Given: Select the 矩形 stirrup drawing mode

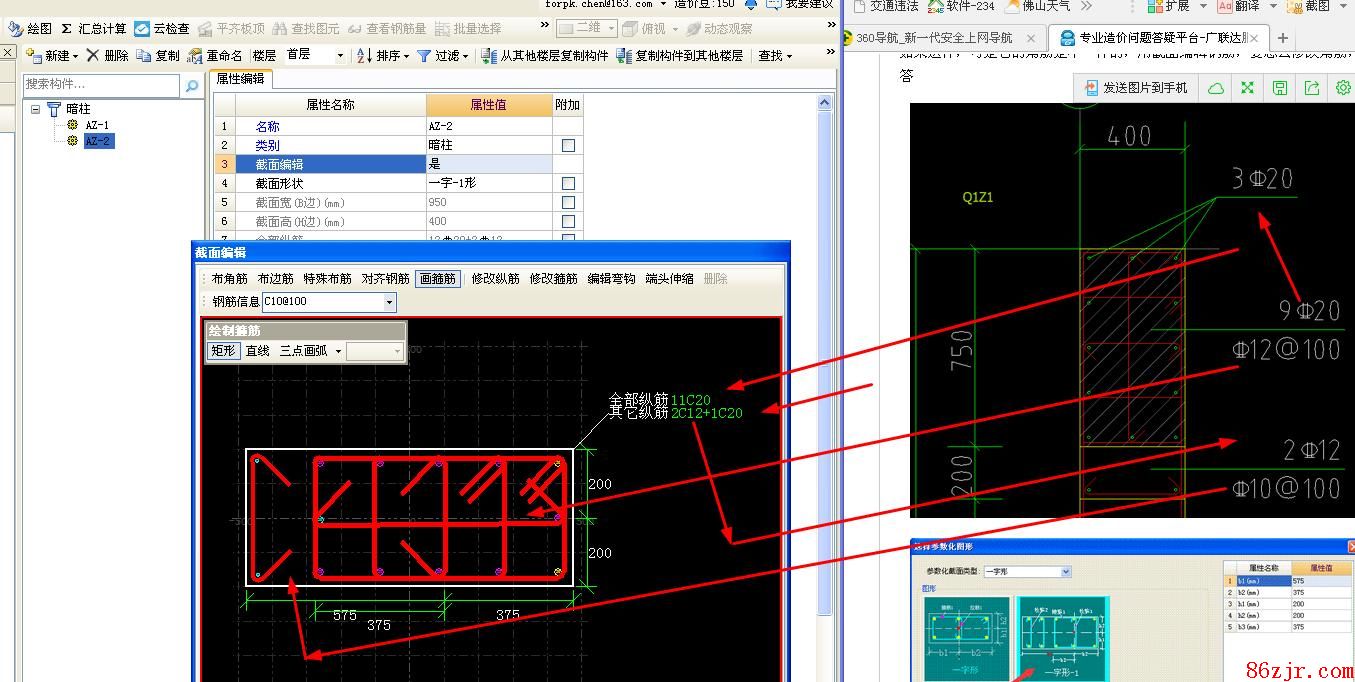Looking at the screenshot, I should pyautogui.click(x=222, y=351).
